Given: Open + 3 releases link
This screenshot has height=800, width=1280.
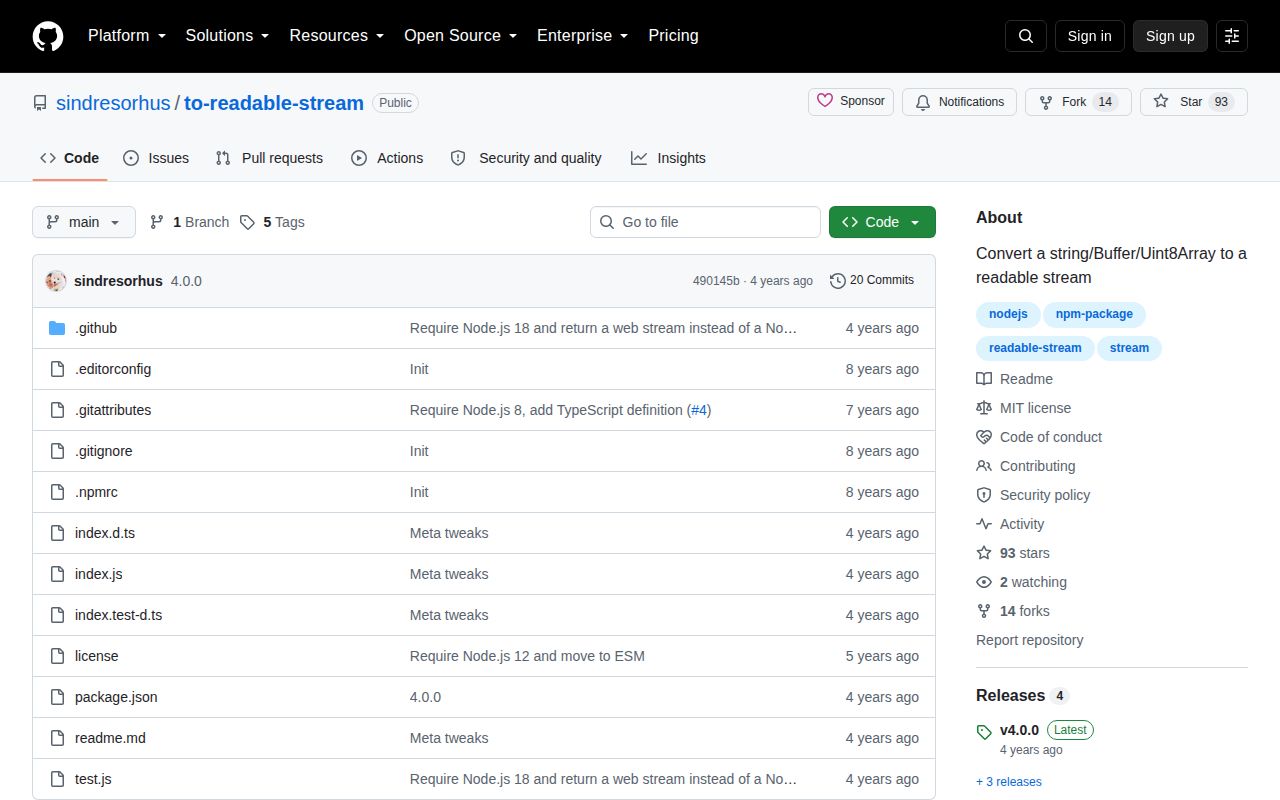Looking at the screenshot, I should [1009, 782].
